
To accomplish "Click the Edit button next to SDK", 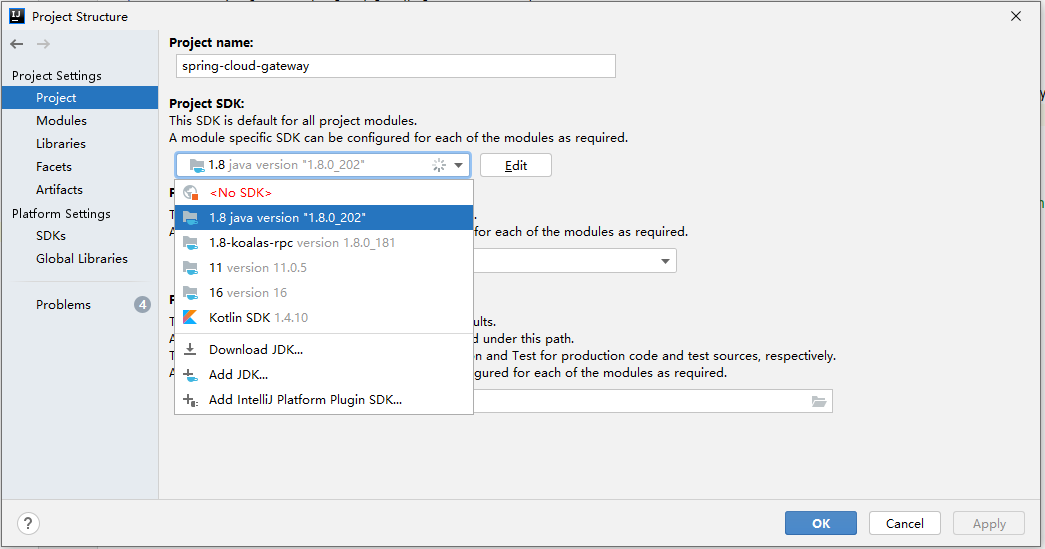I will pyautogui.click(x=516, y=165).
